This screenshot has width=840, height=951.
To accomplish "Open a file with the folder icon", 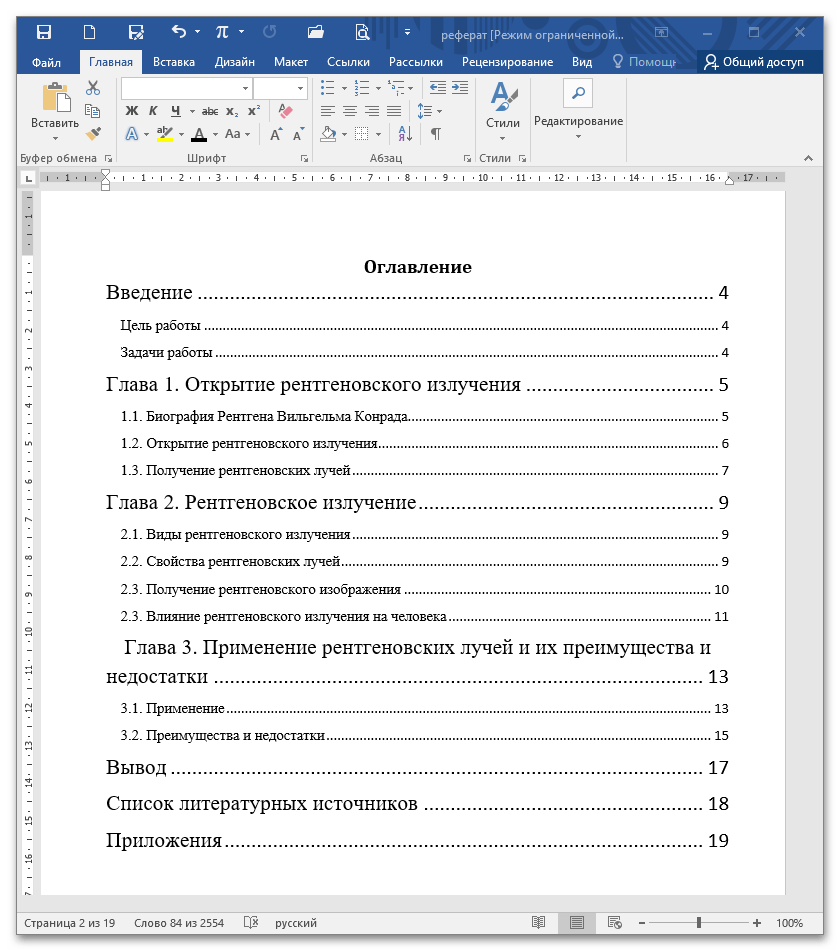I will point(315,32).
